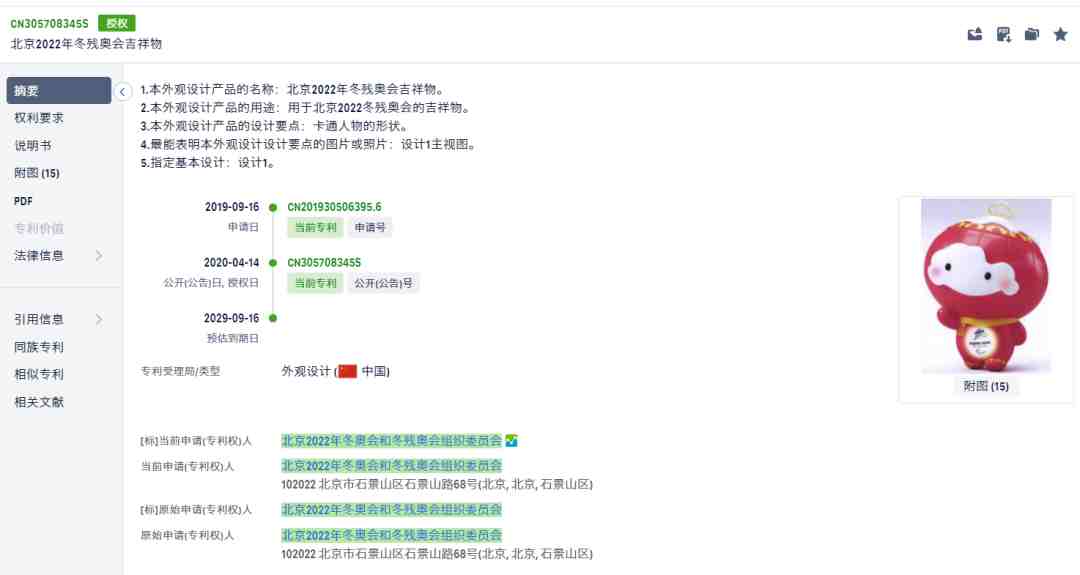
Task: Collapse the sidebar with the chevron button
Action: (x=123, y=92)
